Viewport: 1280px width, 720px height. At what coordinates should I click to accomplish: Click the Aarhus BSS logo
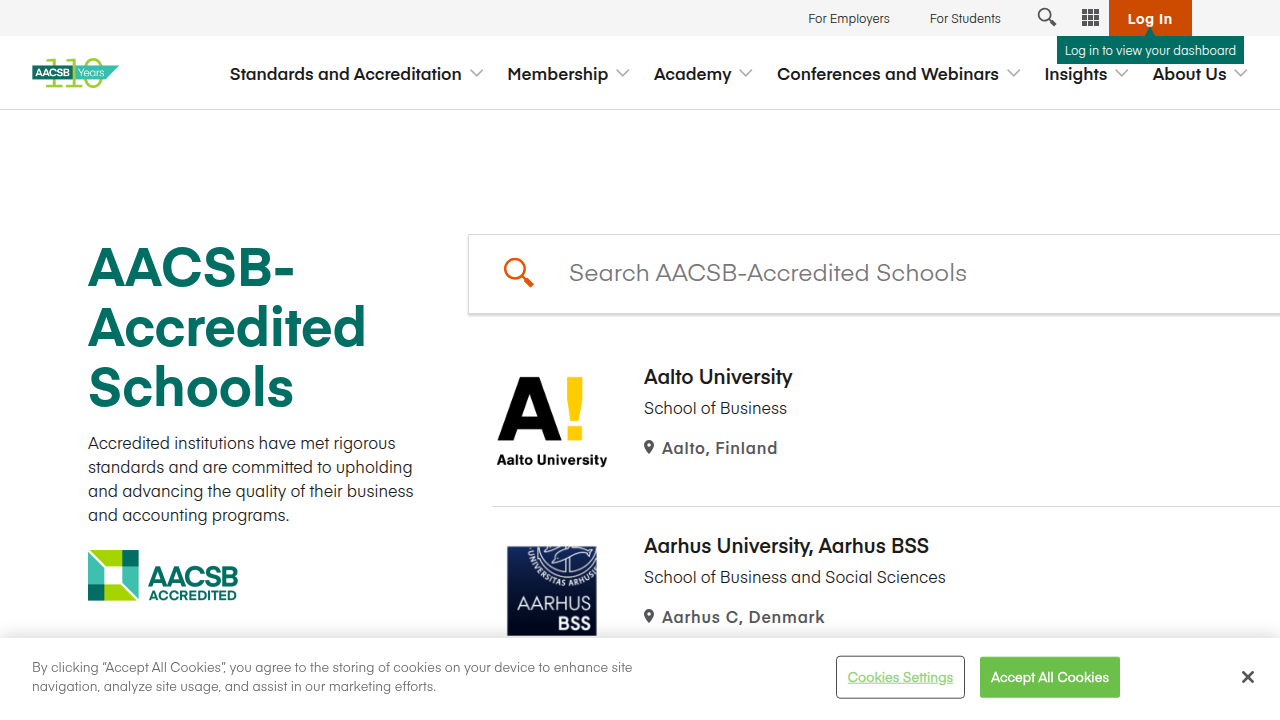pyautogui.click(x=552, y=590)
